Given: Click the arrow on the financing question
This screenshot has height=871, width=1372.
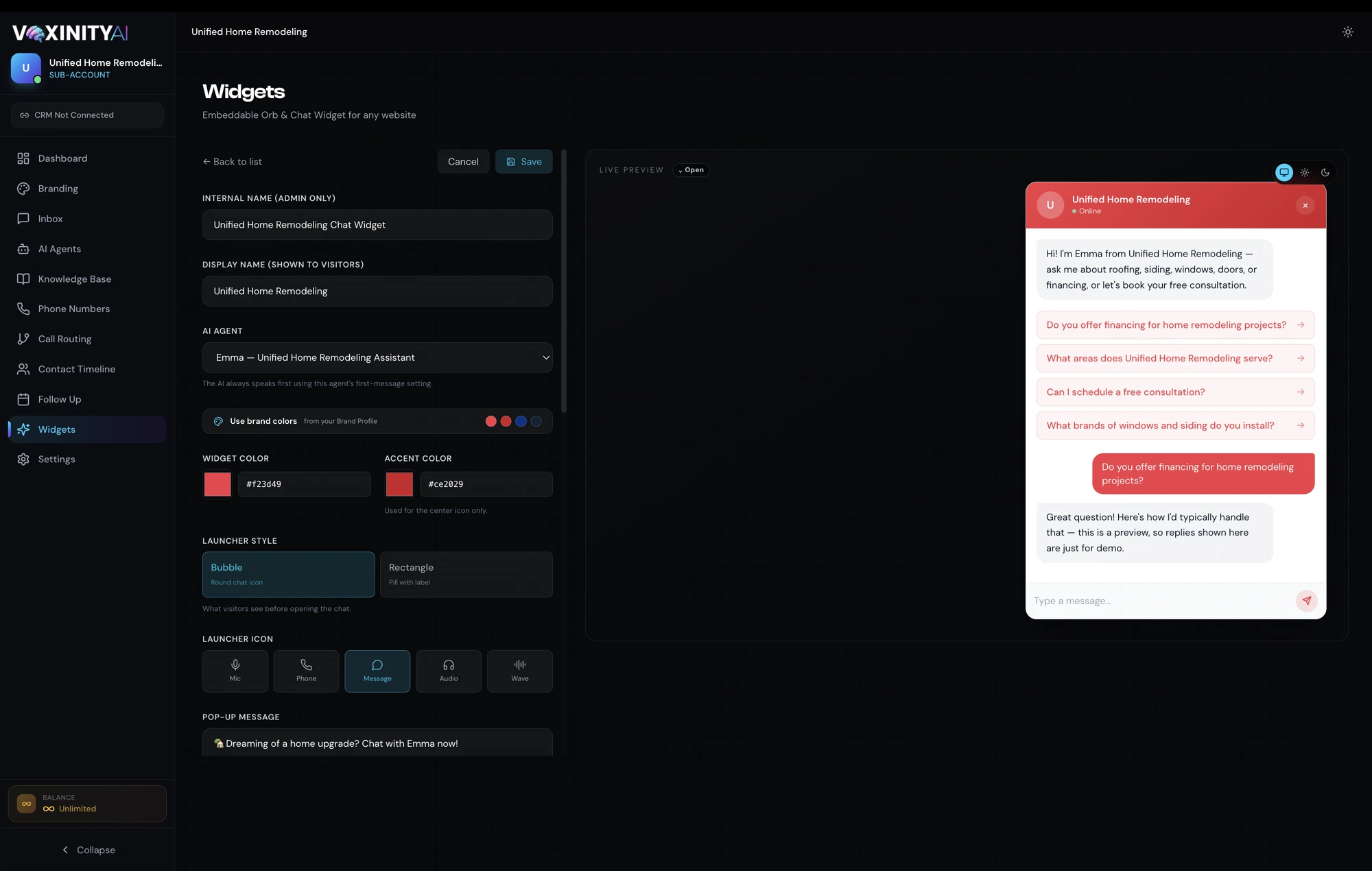Looking at the screenshot, I should click(1300, 325).
